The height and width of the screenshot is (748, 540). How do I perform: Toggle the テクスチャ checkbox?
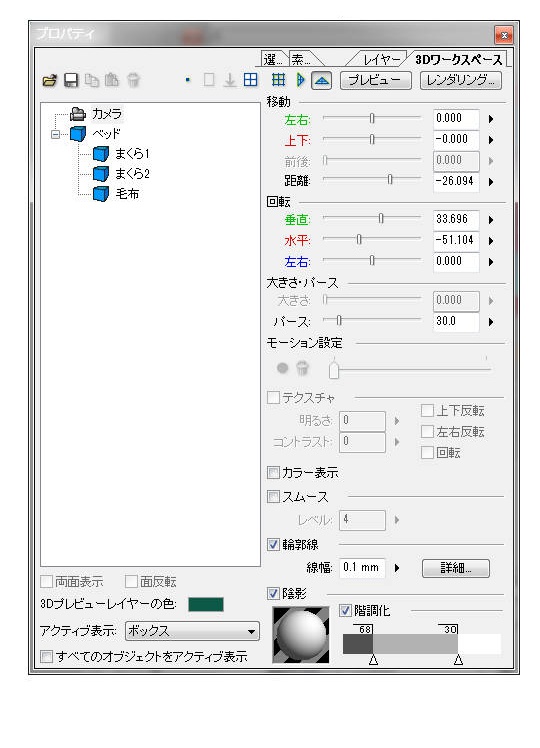click(x=273, y=397)
